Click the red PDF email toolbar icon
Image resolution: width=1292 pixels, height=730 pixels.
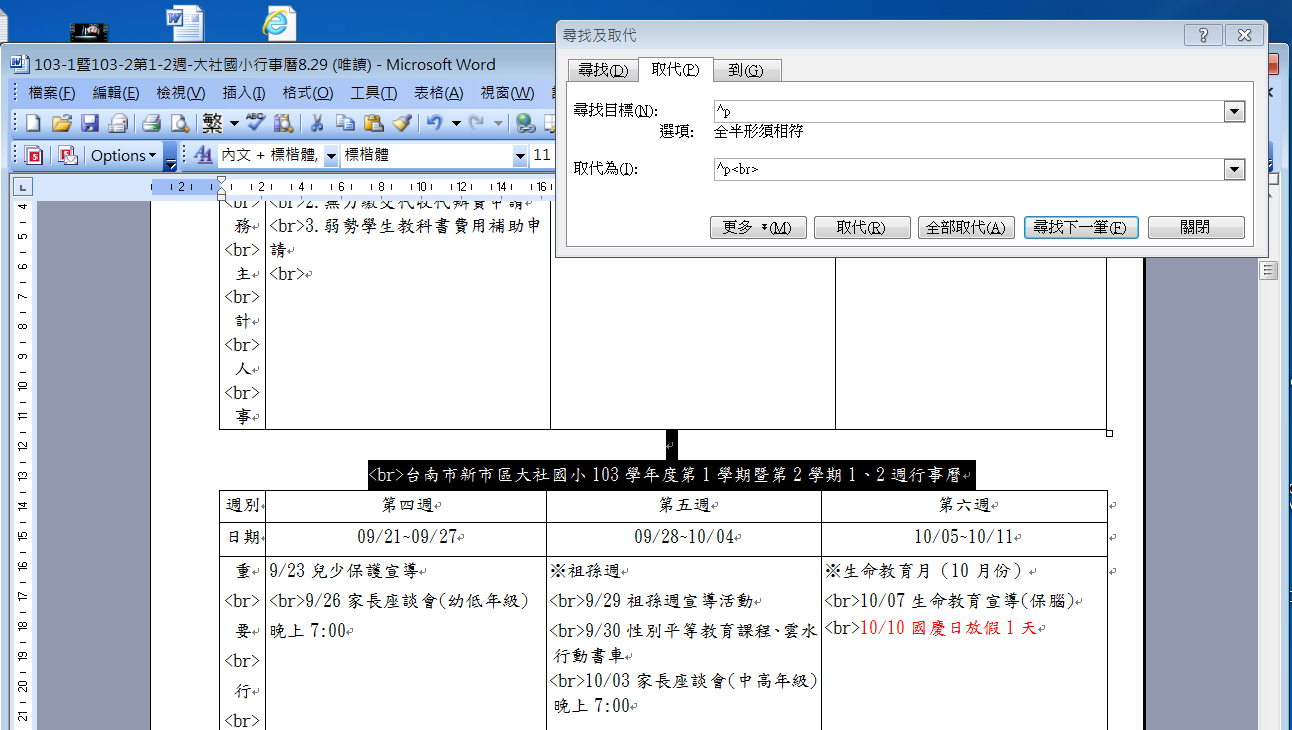point(67,156)
